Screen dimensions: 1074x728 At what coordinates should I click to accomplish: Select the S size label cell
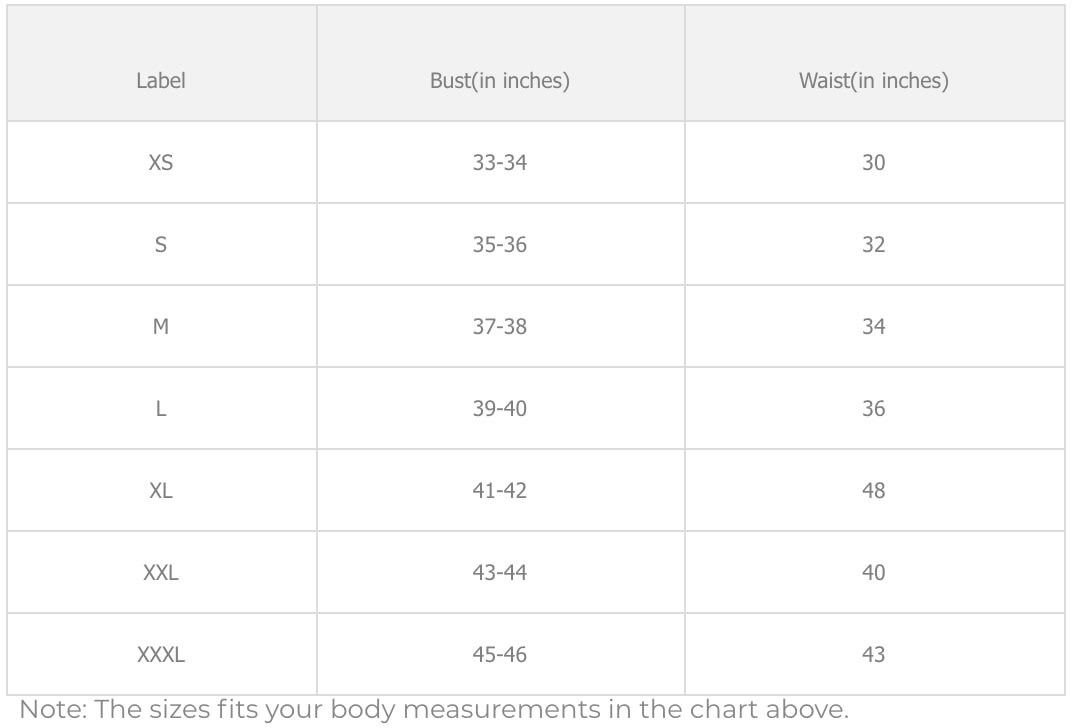point(161,245)
